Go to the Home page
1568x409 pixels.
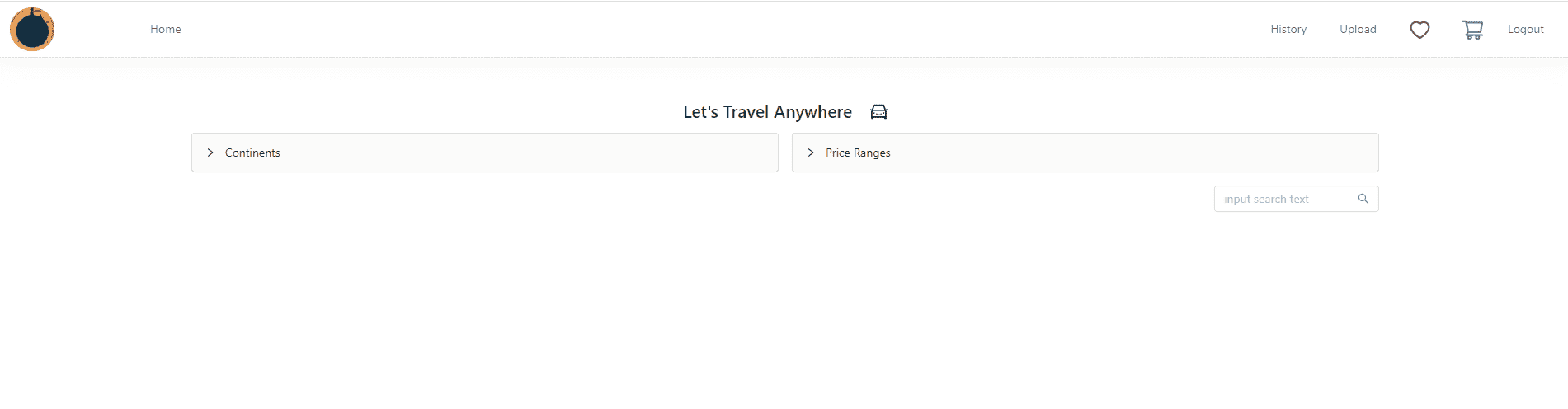pos(165,29)
